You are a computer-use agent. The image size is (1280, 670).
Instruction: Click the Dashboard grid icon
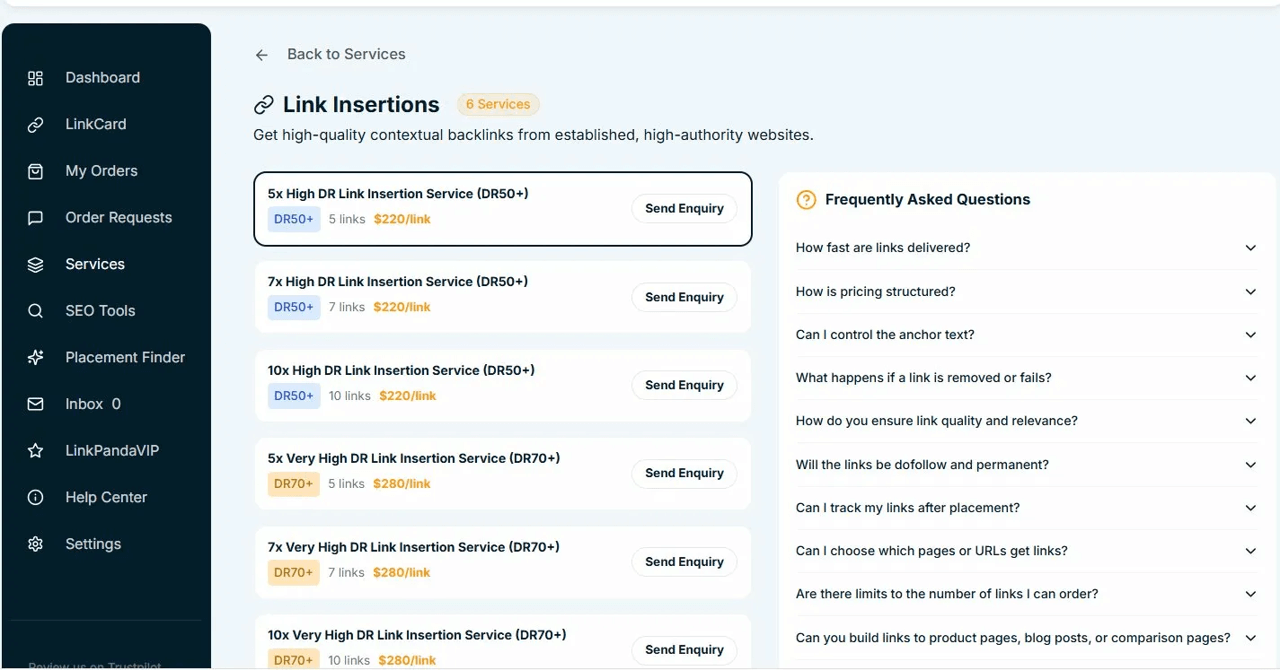[35, 77]
